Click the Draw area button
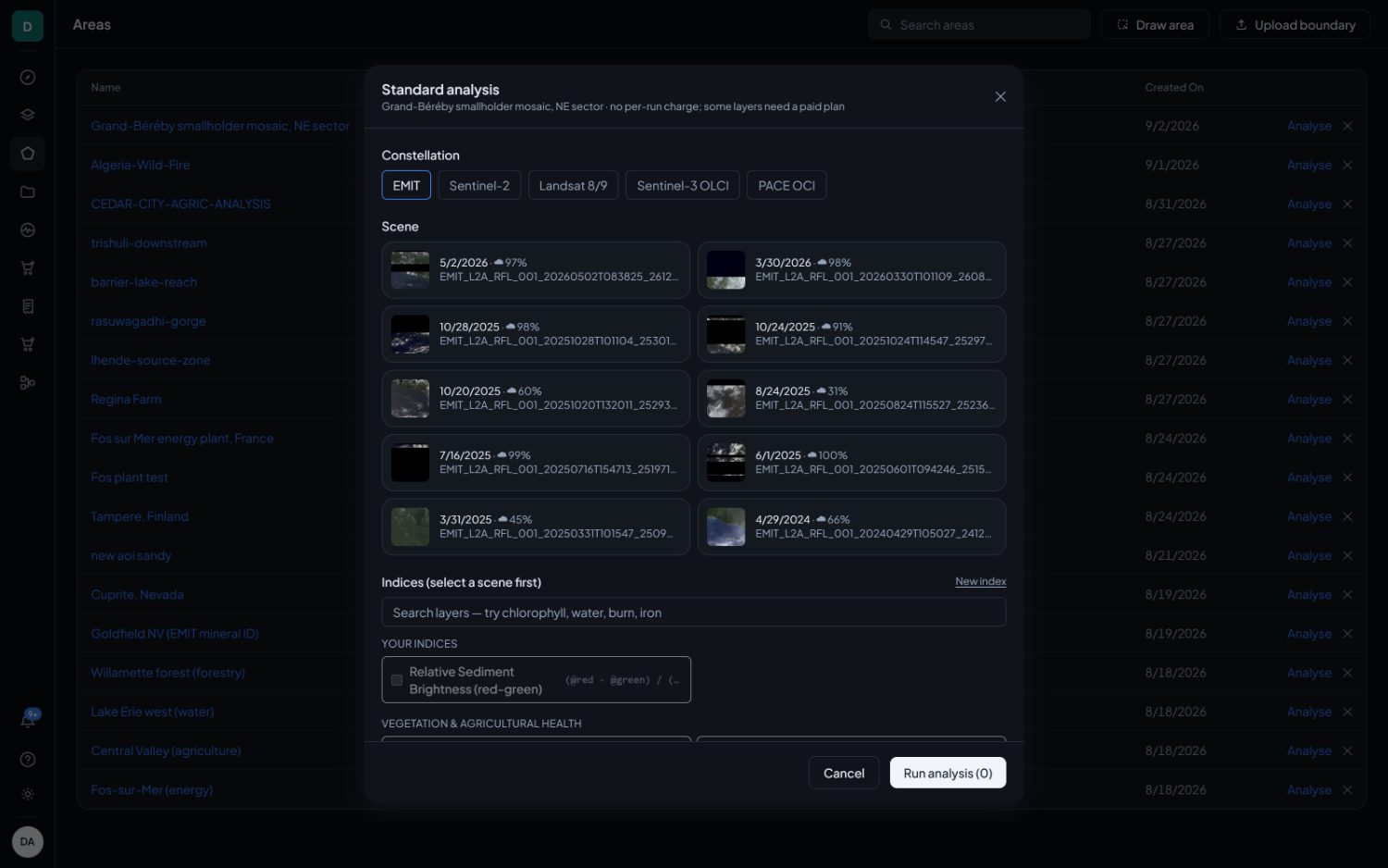 (1155, 25)
